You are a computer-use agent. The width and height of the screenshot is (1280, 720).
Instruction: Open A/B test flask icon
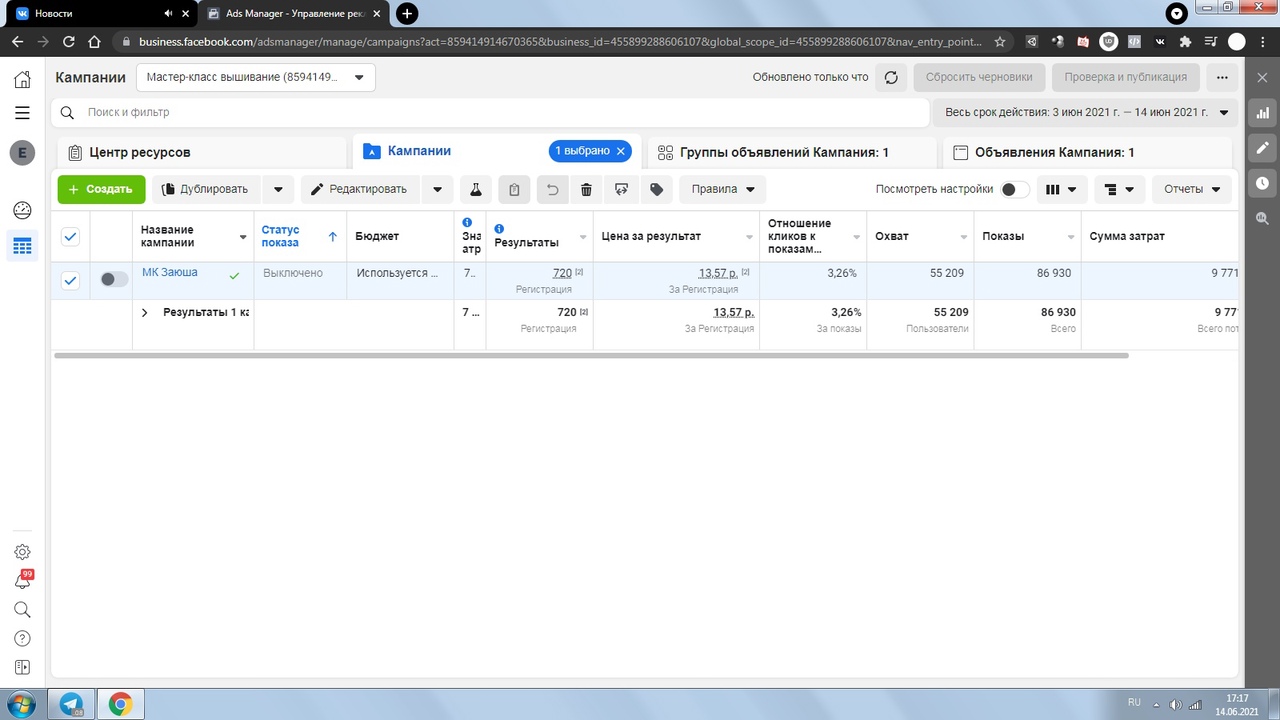click(476, 189)
